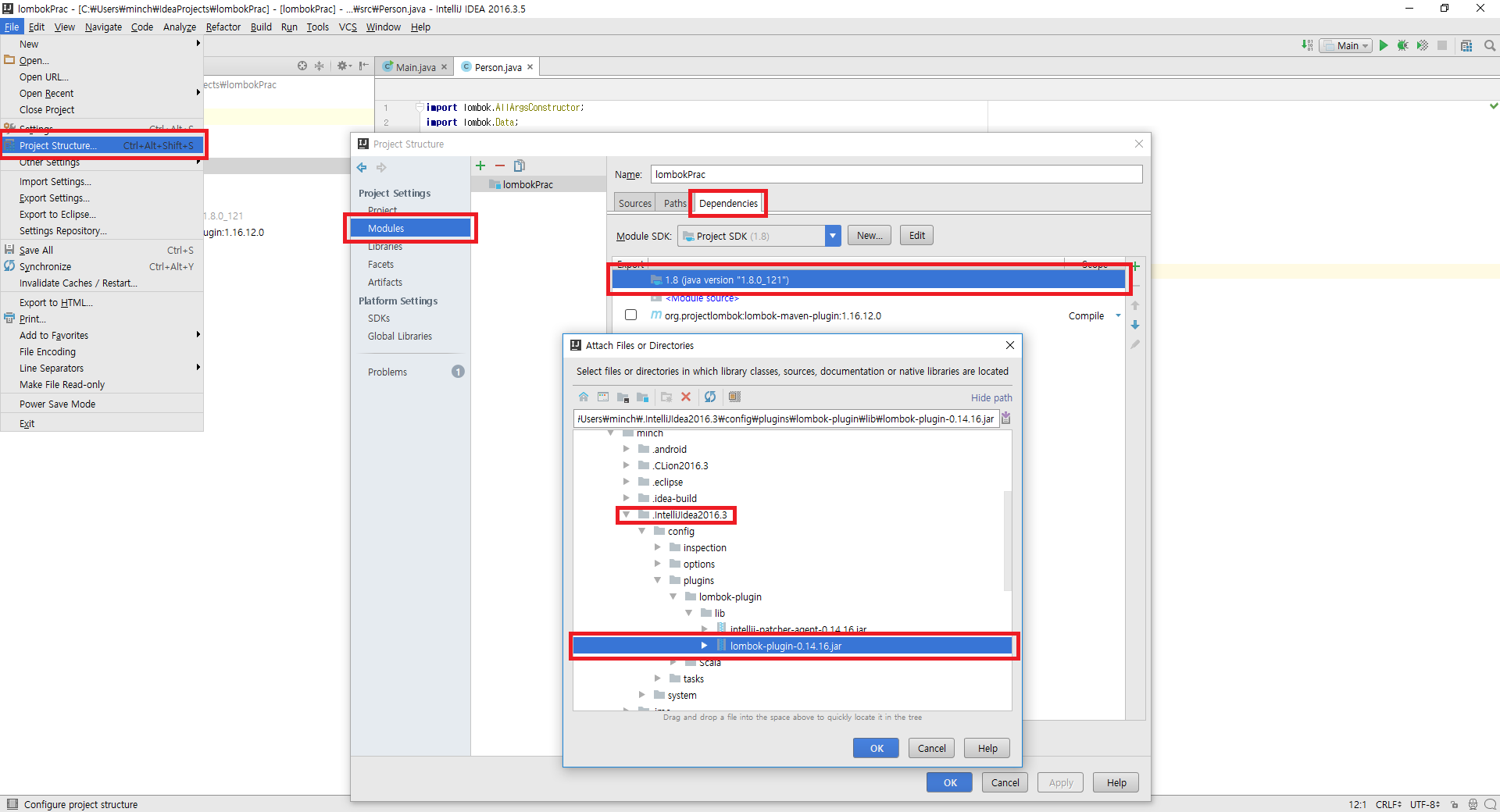This screenshot has height=812, width=1500.
Task: Click the New Folder icon in Attach dialog
Action: click(666, 397)
